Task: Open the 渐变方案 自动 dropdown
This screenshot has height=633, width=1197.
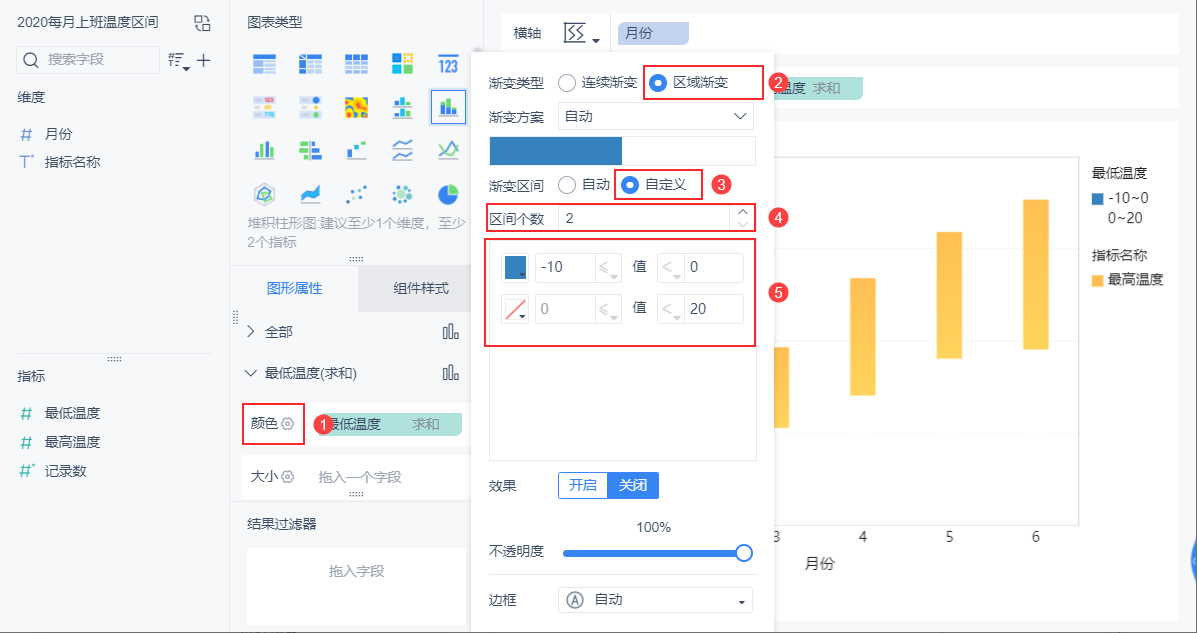Action: pyautogui.click(x=656, y=116)
